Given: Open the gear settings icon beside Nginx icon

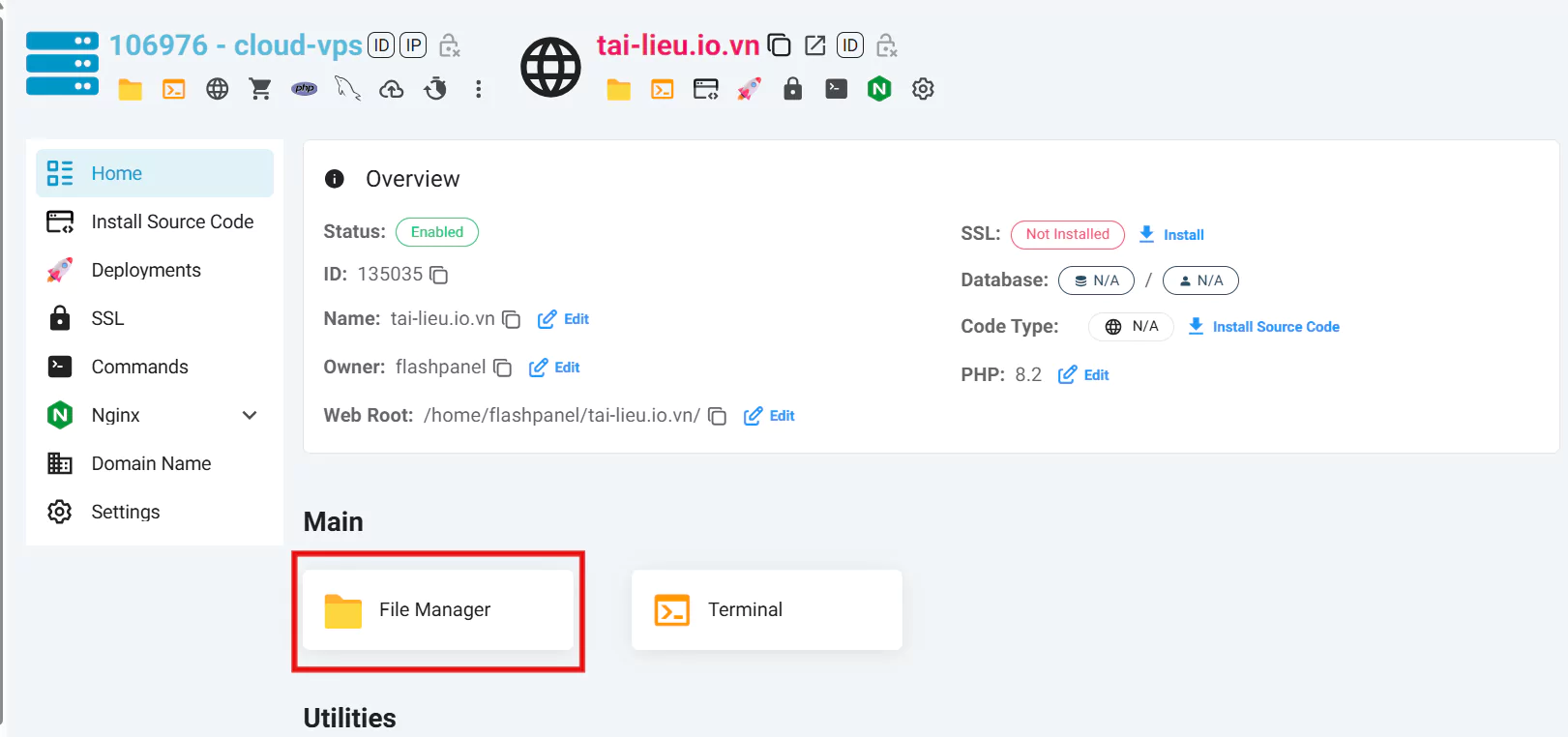Looking at the screenshot, I should (x=923, y=89).
